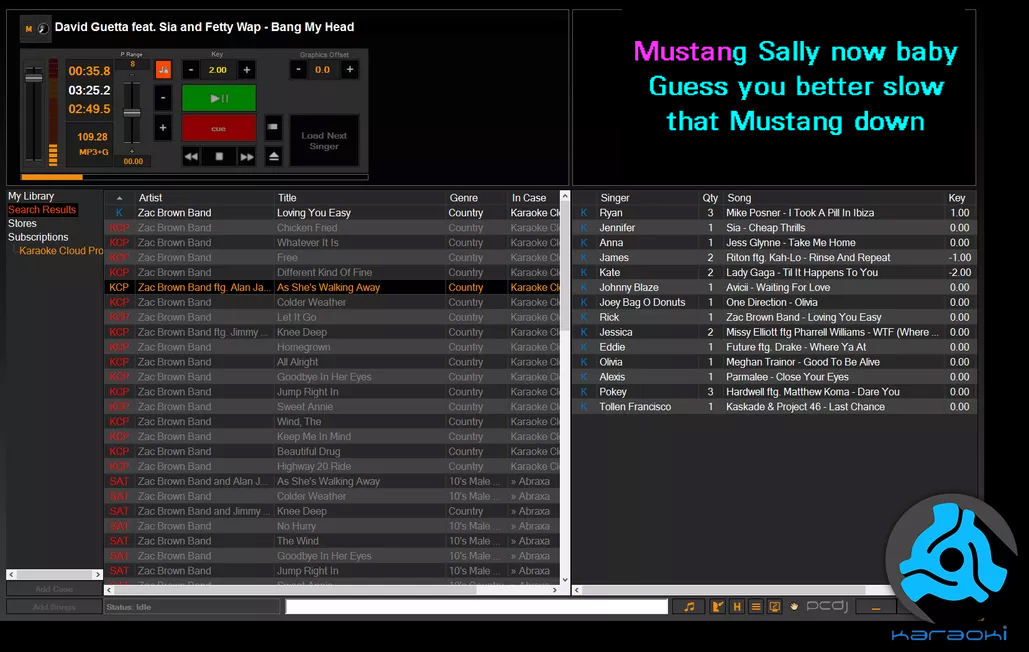
Task: Click the K icon beside singer Ryan
Action: (x=583, y=213)
